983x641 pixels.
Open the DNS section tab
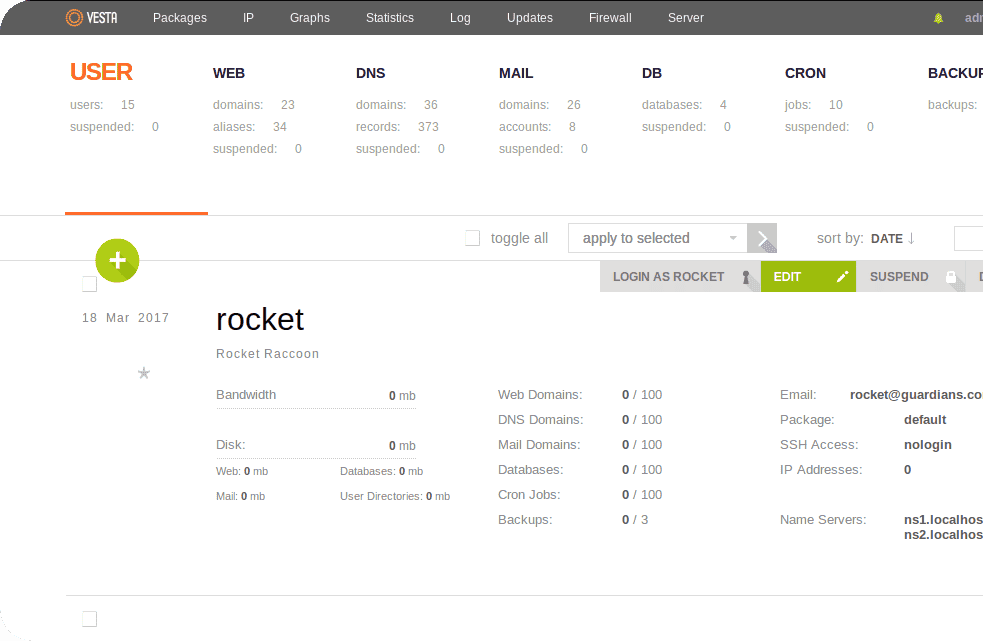click(370, 73)
